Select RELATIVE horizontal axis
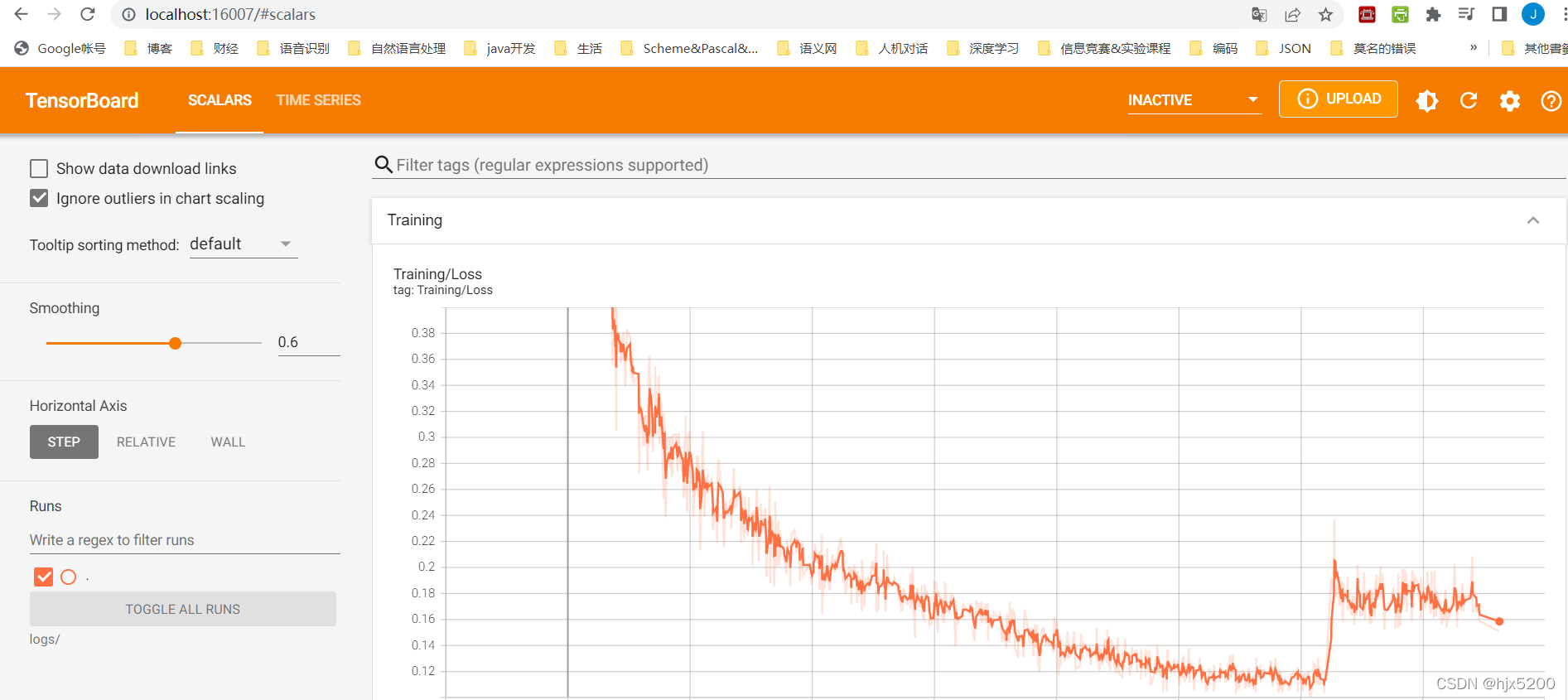 click(146, 442)
